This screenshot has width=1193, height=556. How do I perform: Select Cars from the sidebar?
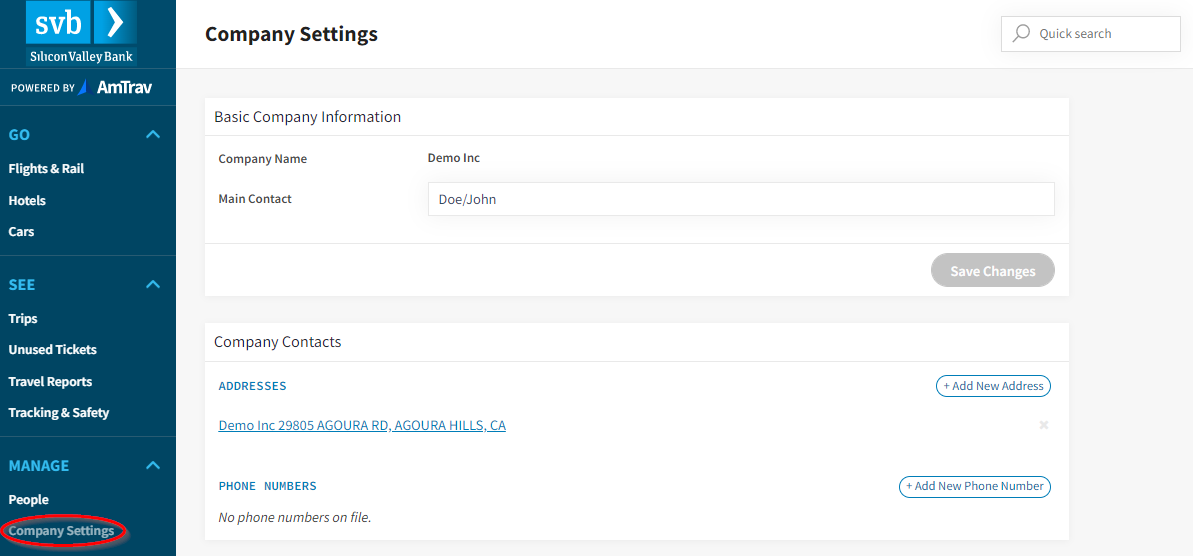tap(21, 231)
